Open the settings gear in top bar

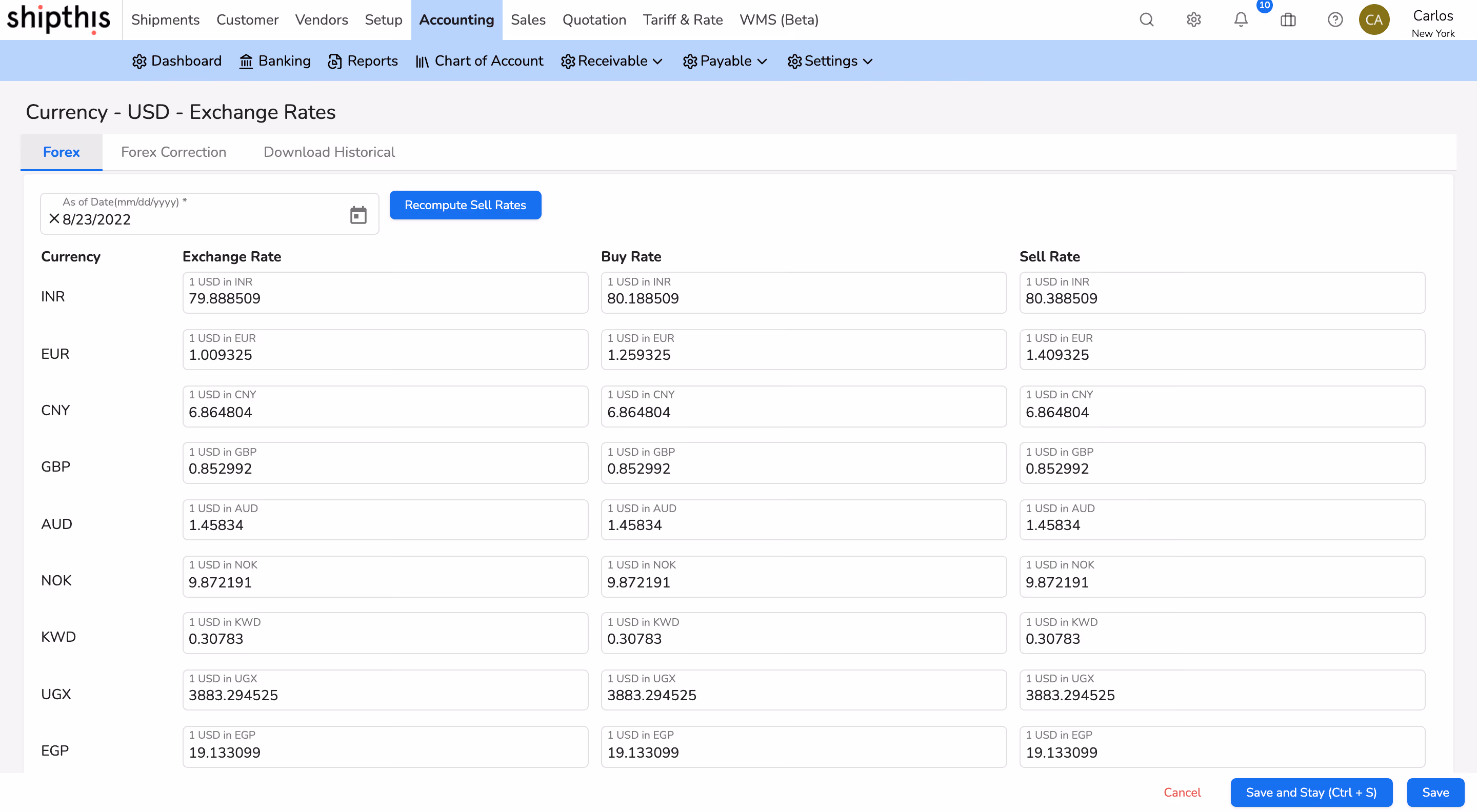[x=1194, y=19]
